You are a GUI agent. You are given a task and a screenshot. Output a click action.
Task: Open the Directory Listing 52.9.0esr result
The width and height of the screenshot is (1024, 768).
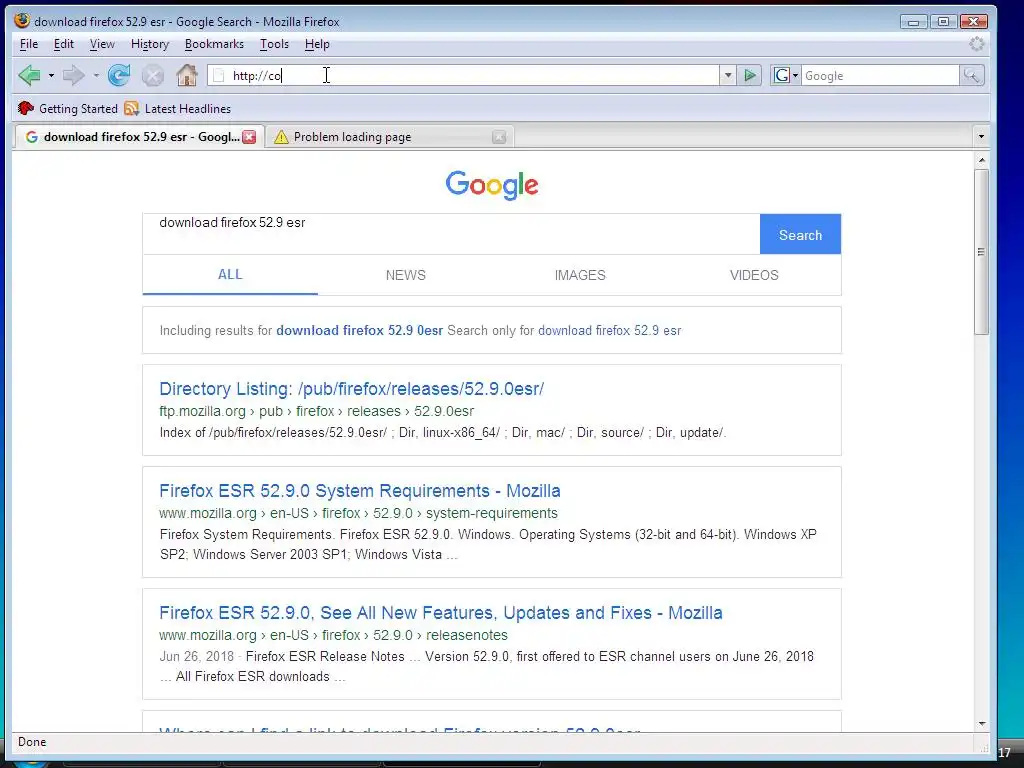coord(351,389)
